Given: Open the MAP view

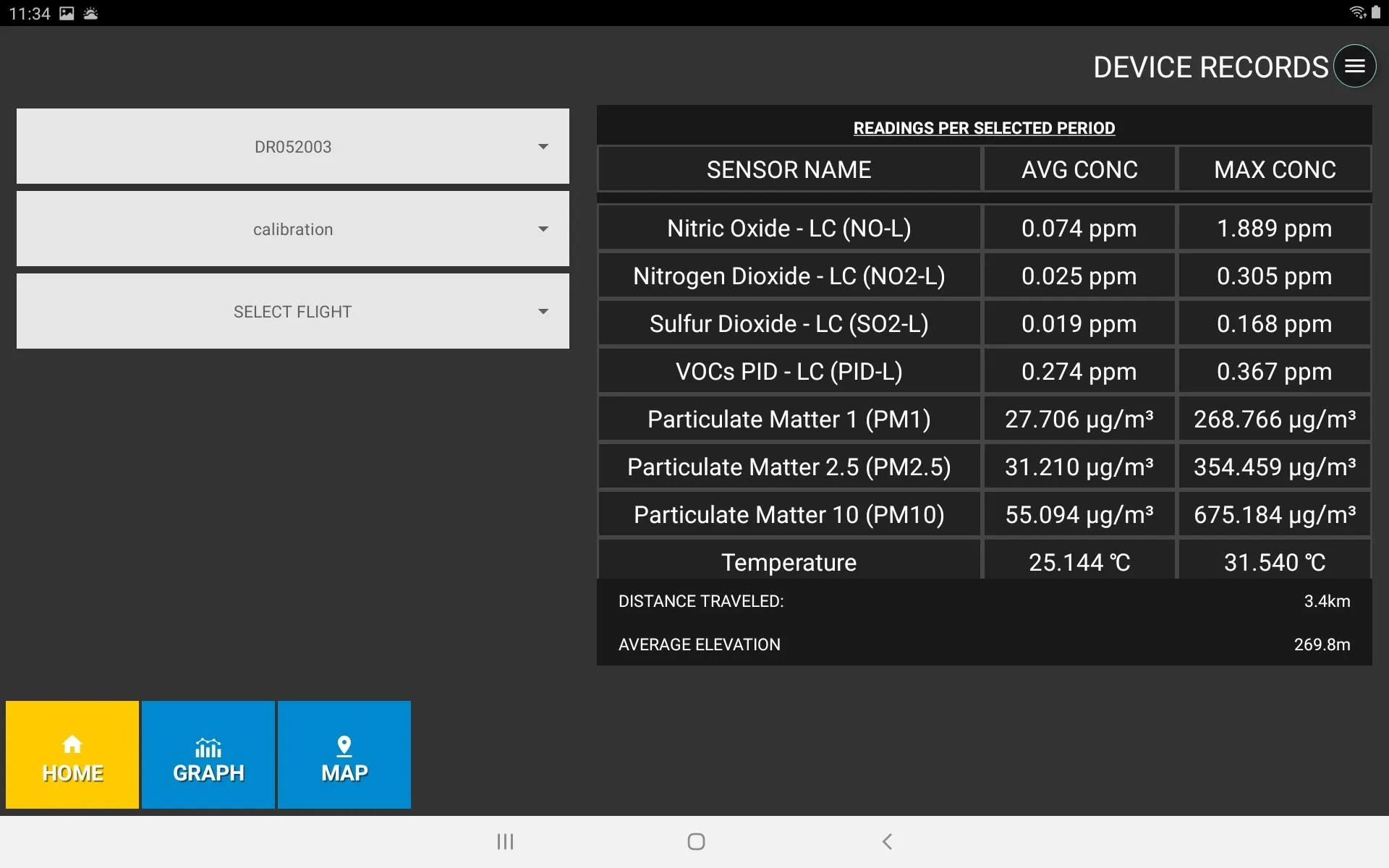Looking at the screenshot, I should (344, 754).
